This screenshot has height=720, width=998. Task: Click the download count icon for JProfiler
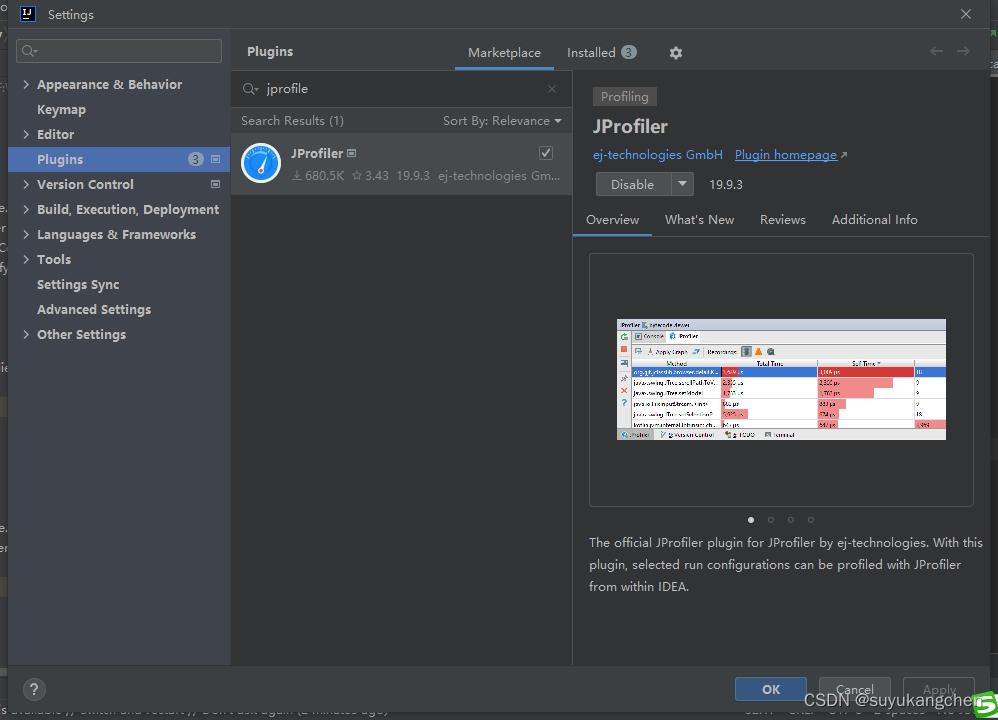click(x=297, y=176)
